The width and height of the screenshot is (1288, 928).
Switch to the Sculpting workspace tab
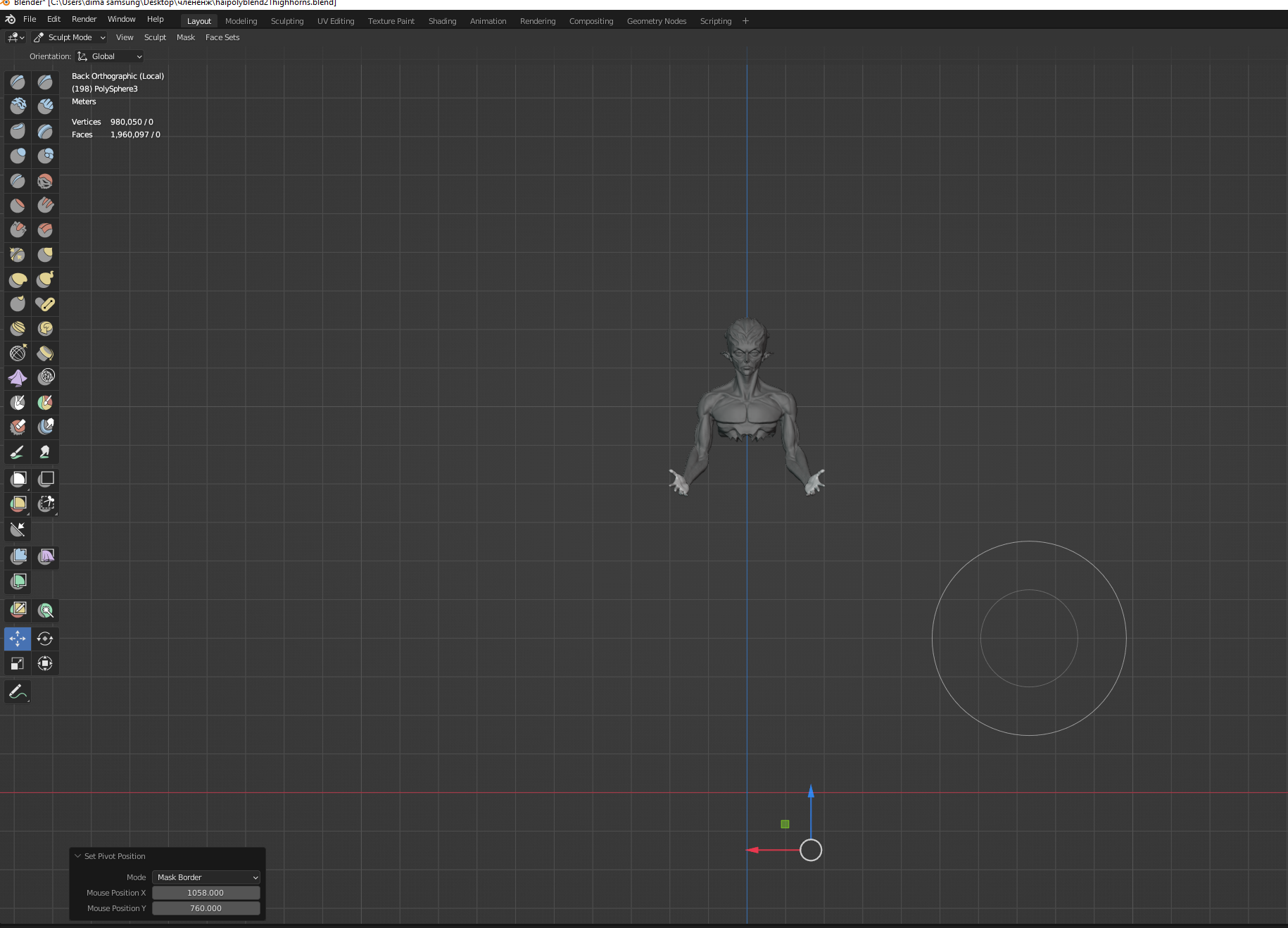click(287, 21)
